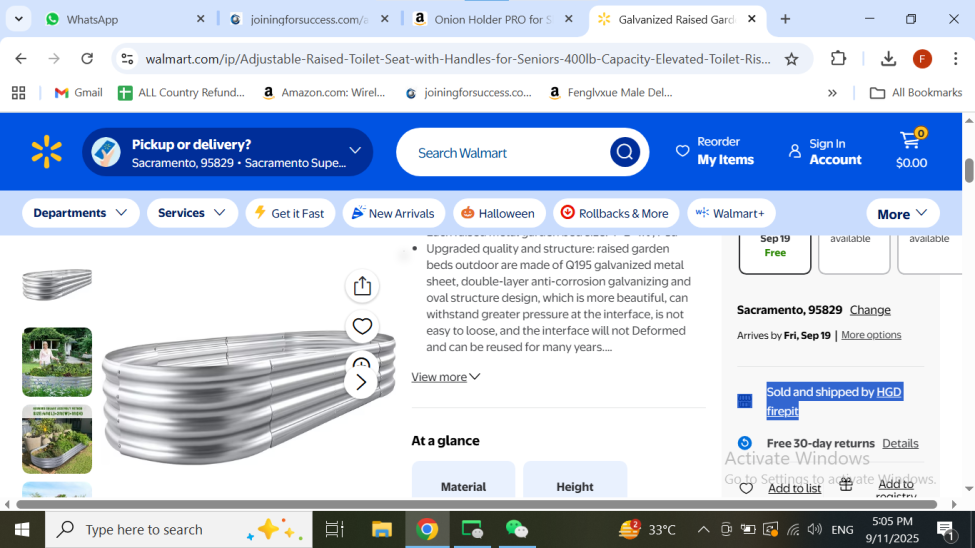Viewport: 975px width, 548px height.
Task: Click the search magnifier button
Action: (624, 152)
